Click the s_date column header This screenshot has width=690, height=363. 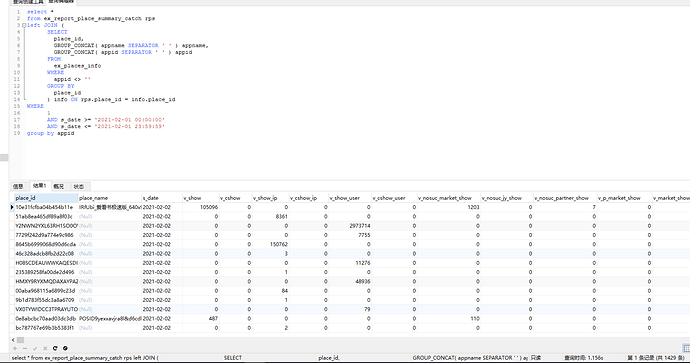coord(161,198)
